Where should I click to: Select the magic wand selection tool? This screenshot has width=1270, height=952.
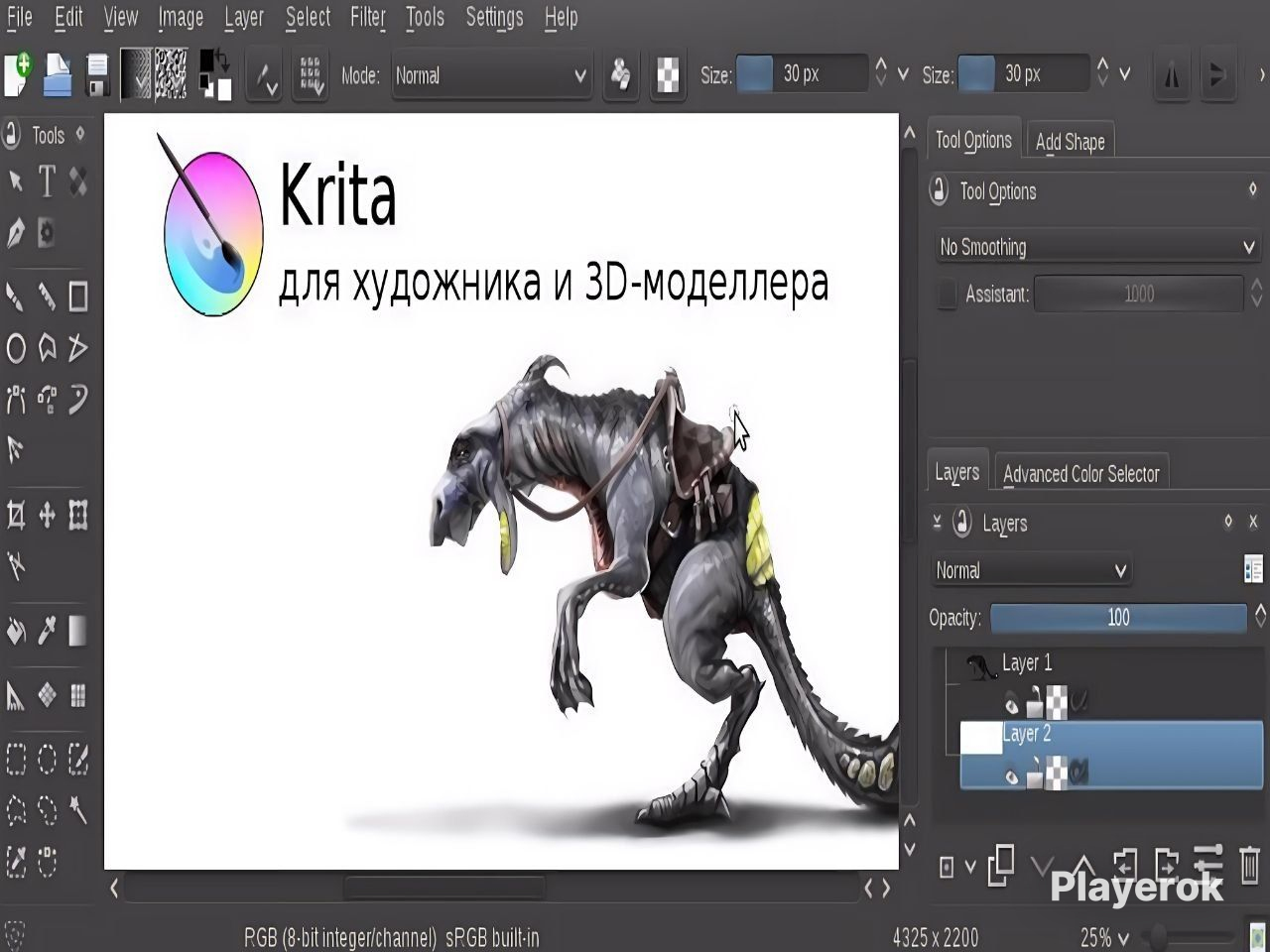click(77, 811)
